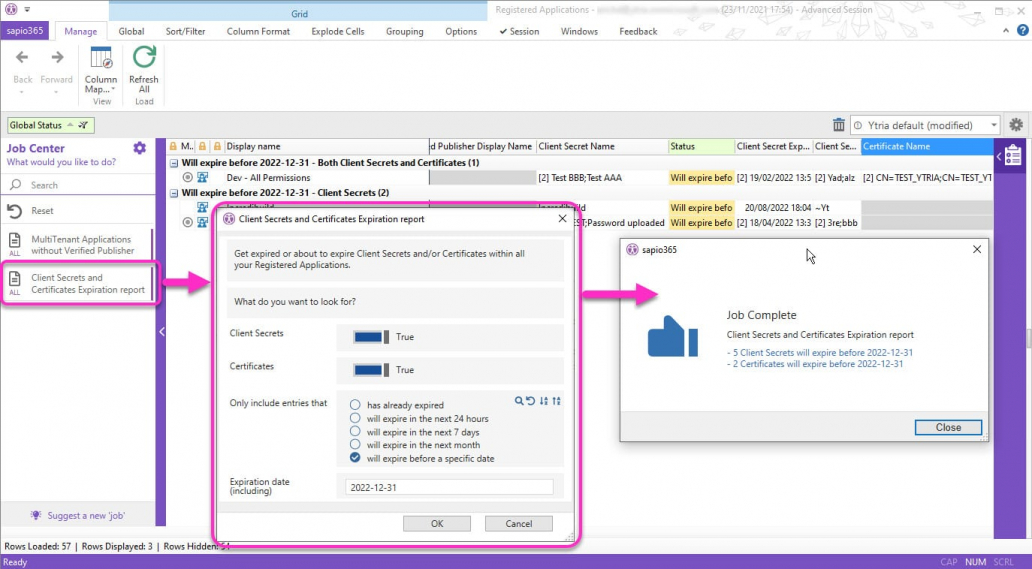This screenshot has width=1032, height=569.
Task: Toggle the Certificates switch
Action: pyautogui.click(x=371, y=370)
